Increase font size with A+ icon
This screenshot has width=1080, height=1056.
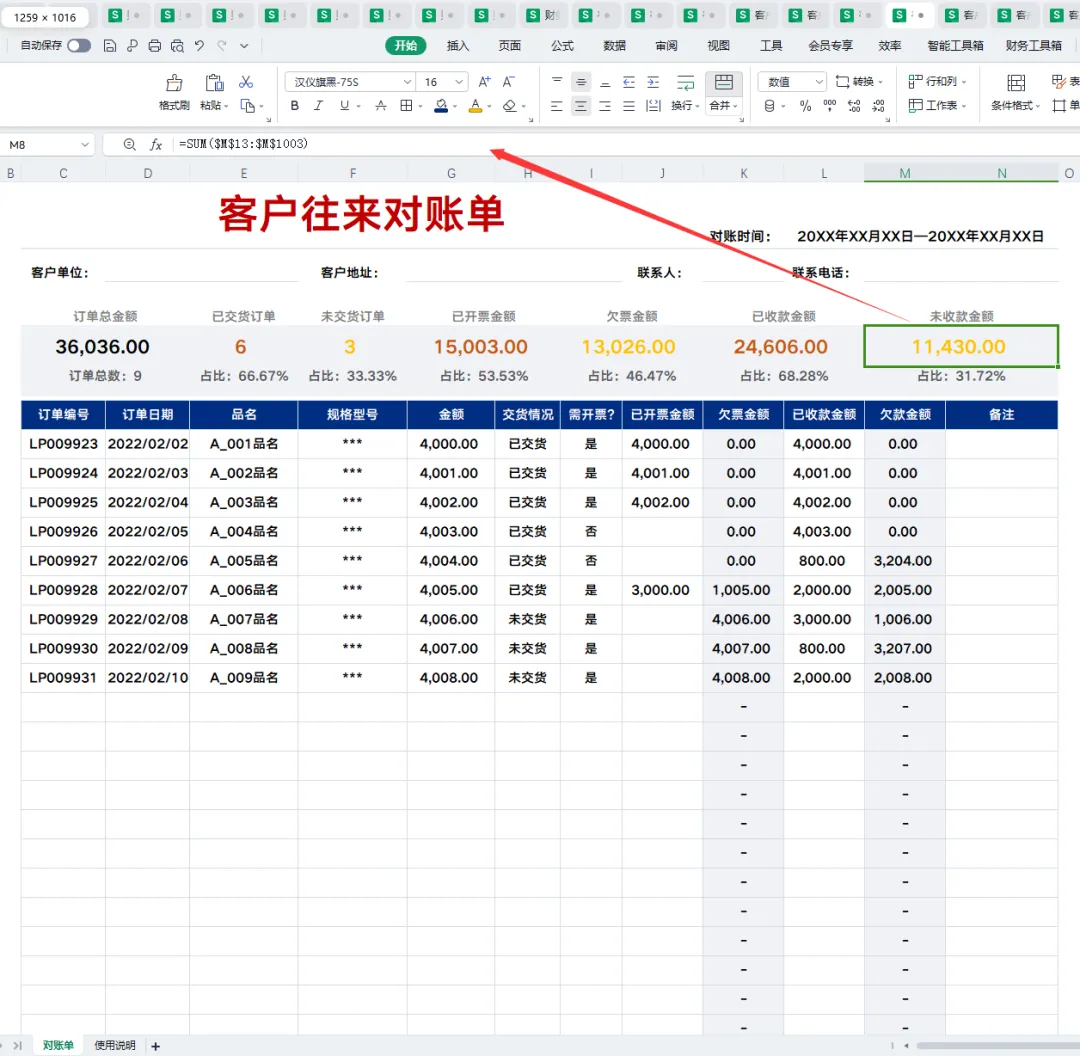point(485,81)
